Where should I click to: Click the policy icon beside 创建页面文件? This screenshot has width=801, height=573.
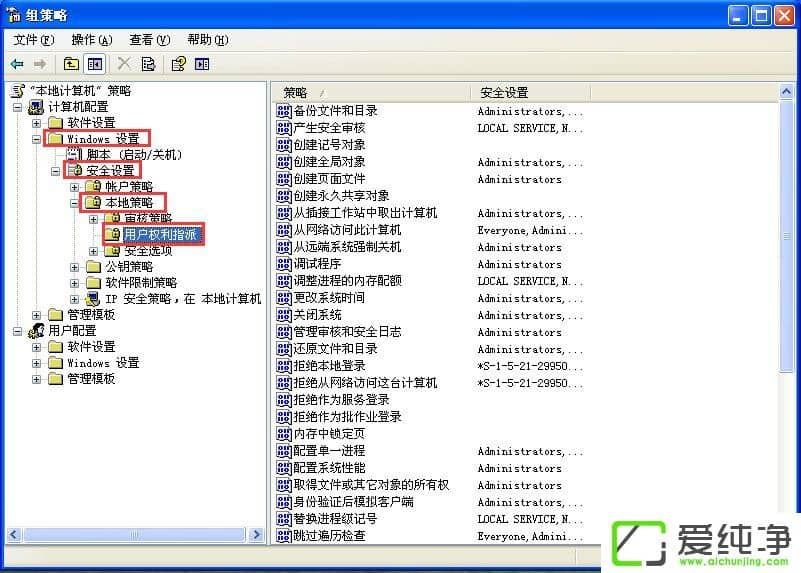(x=284, y=179)
